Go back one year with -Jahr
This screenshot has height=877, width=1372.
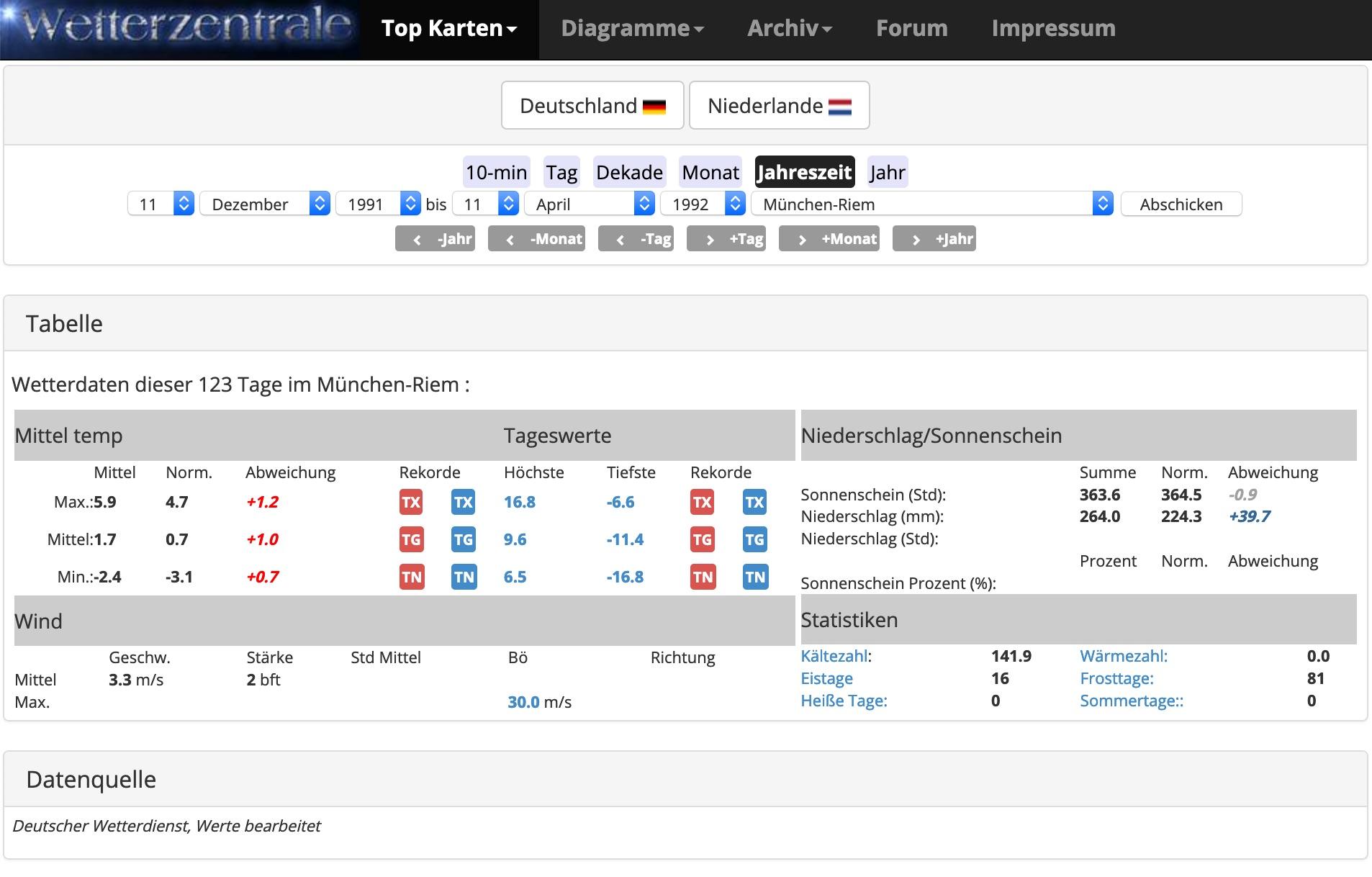point(435,238)
